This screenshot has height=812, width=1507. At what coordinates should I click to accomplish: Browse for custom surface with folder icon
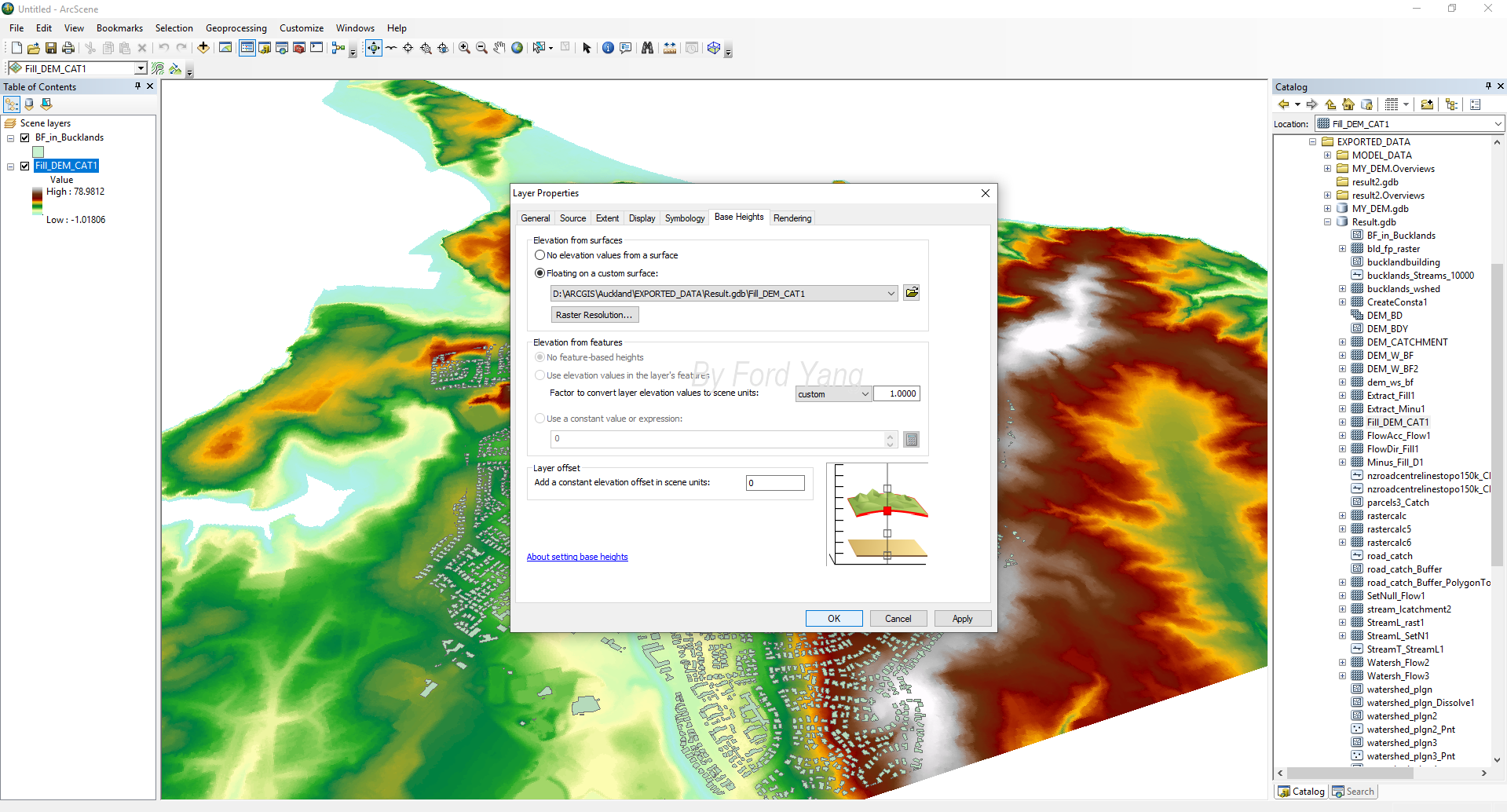coord(912,293)
